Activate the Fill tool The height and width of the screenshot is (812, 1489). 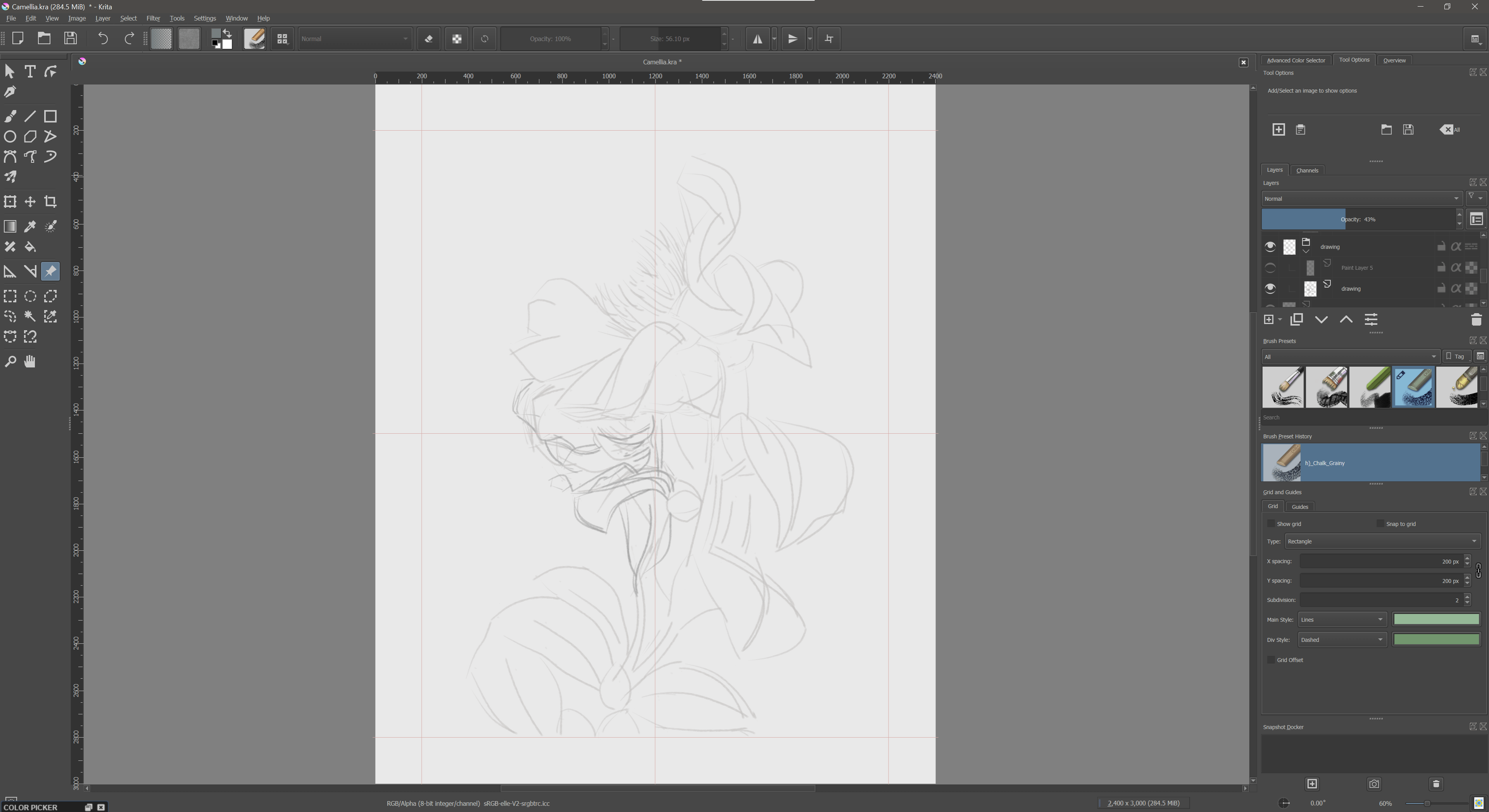point(30,247)
